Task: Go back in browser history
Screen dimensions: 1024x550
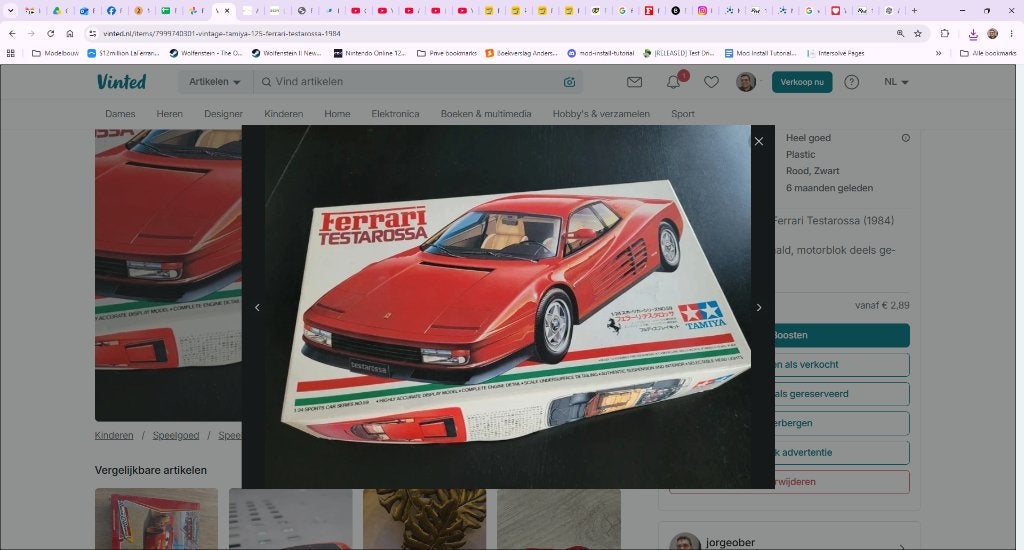Action: click(x=12, y=33)
